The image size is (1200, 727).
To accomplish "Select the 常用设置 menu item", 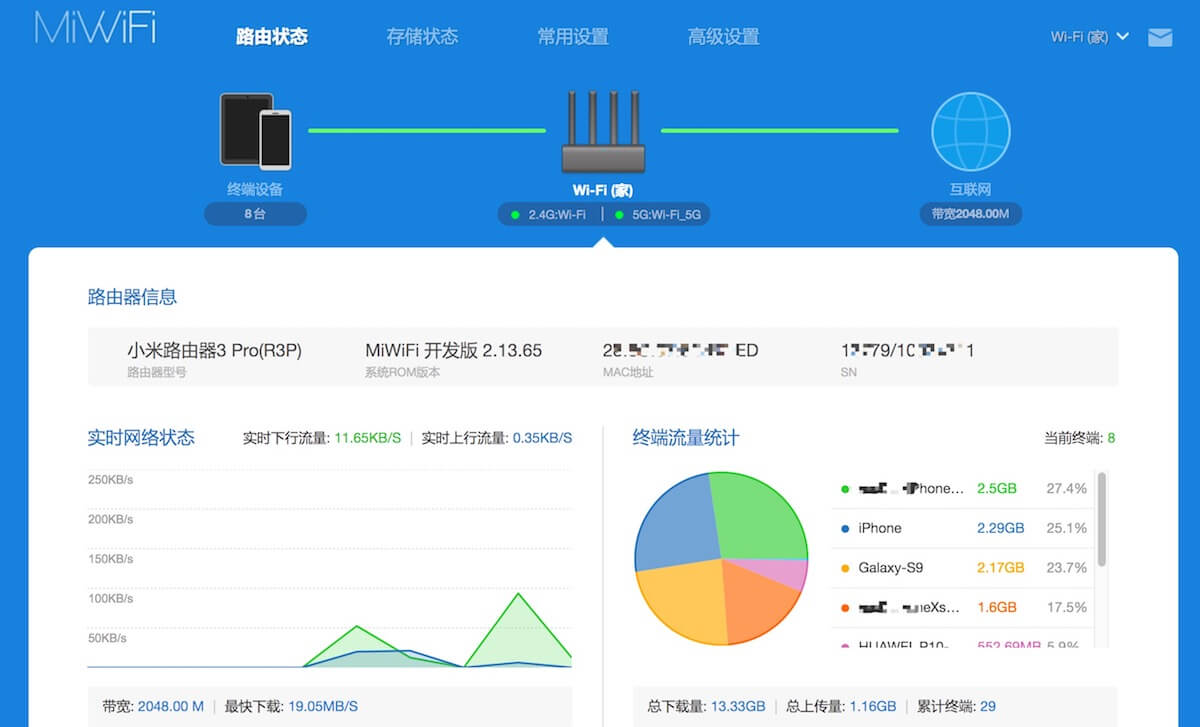I will tap(572, 36).
